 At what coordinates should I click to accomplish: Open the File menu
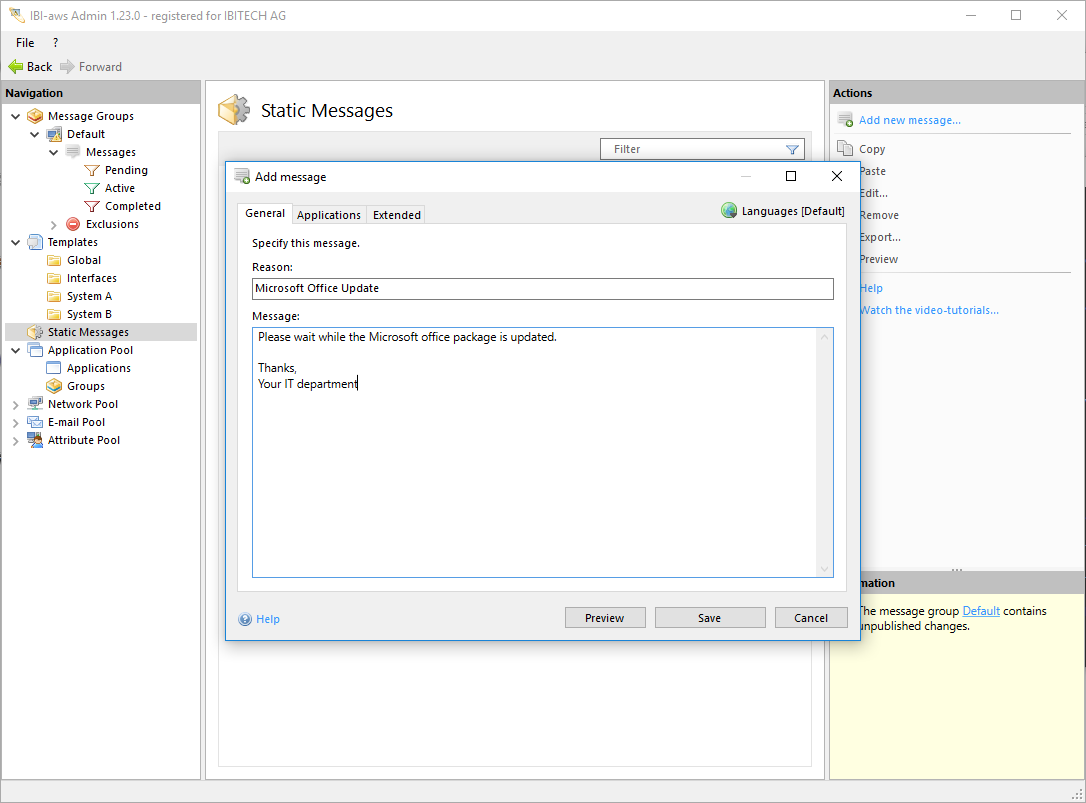[25, 43]
